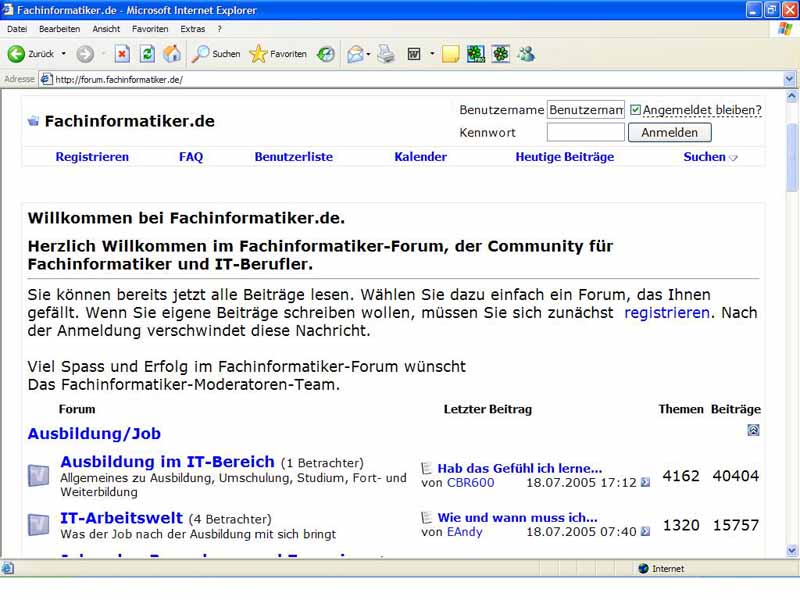Viewport: 800px width, 600px height.
Task: Open the FAQ link
Action: (x=191, y=157)
